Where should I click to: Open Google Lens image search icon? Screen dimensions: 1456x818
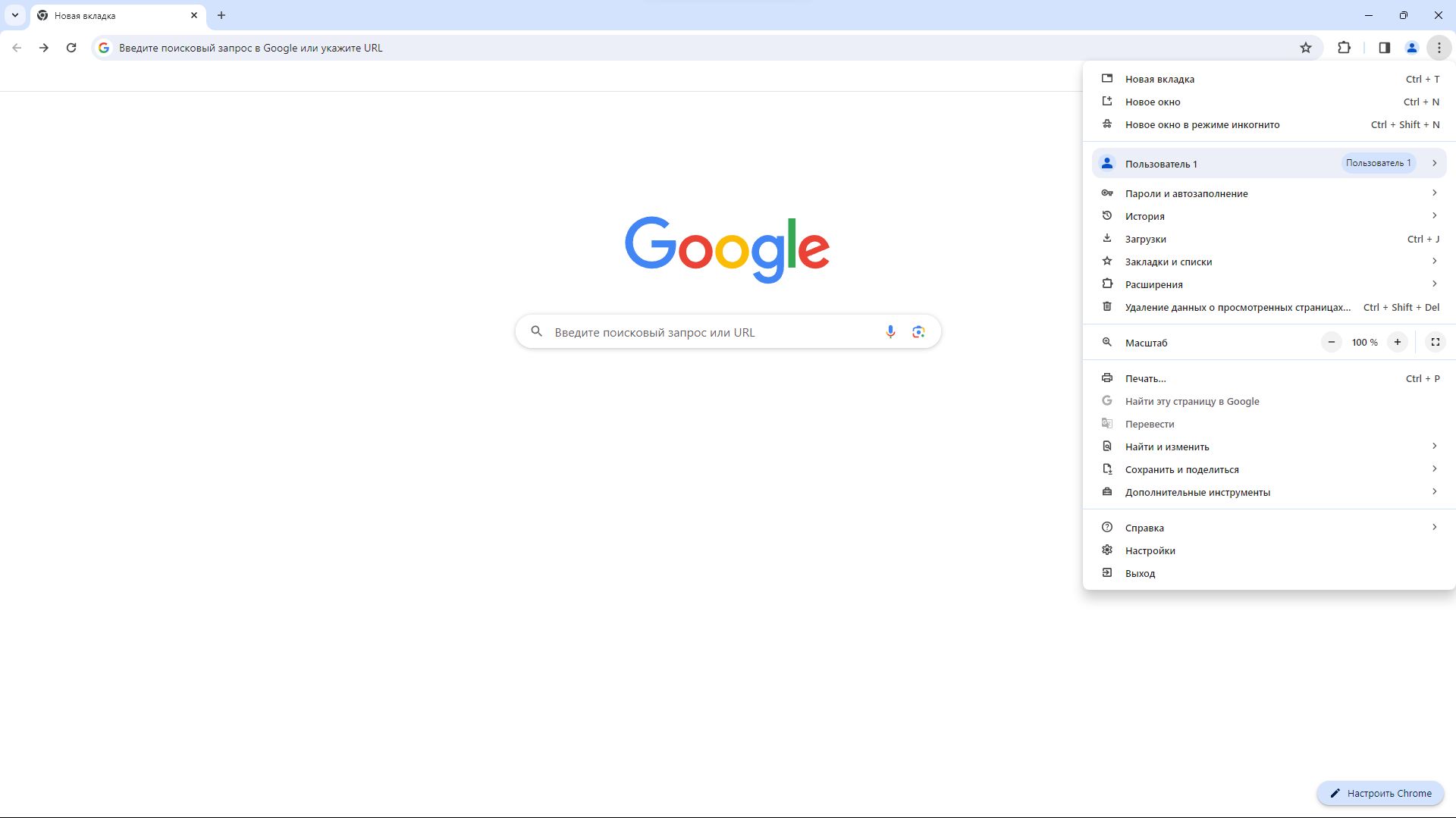tap(918, 332)
